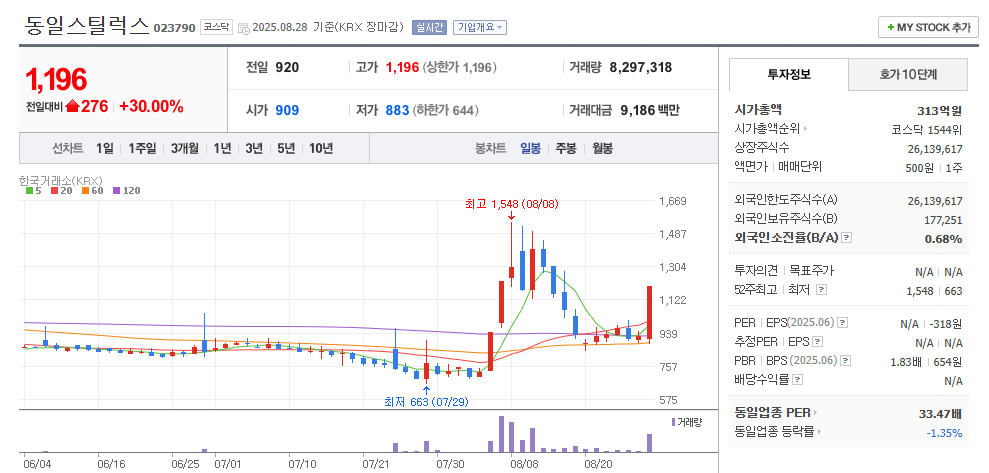Click the +30.00% change rate
The width and height of the screenshot is (989, 473).
pyautogui.click(x=151, y=107)
